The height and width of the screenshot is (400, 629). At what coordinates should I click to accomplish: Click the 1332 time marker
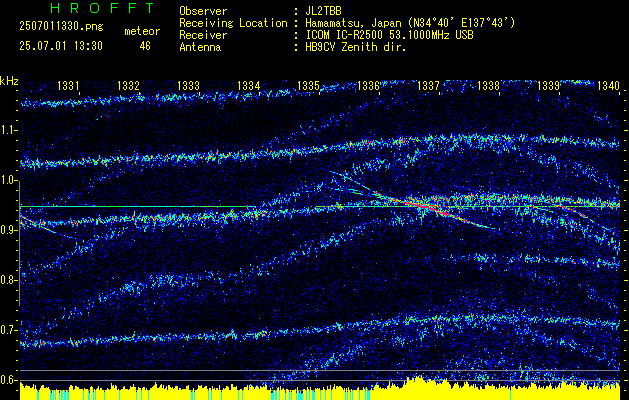pyautogui.click(x=129, y=85)
